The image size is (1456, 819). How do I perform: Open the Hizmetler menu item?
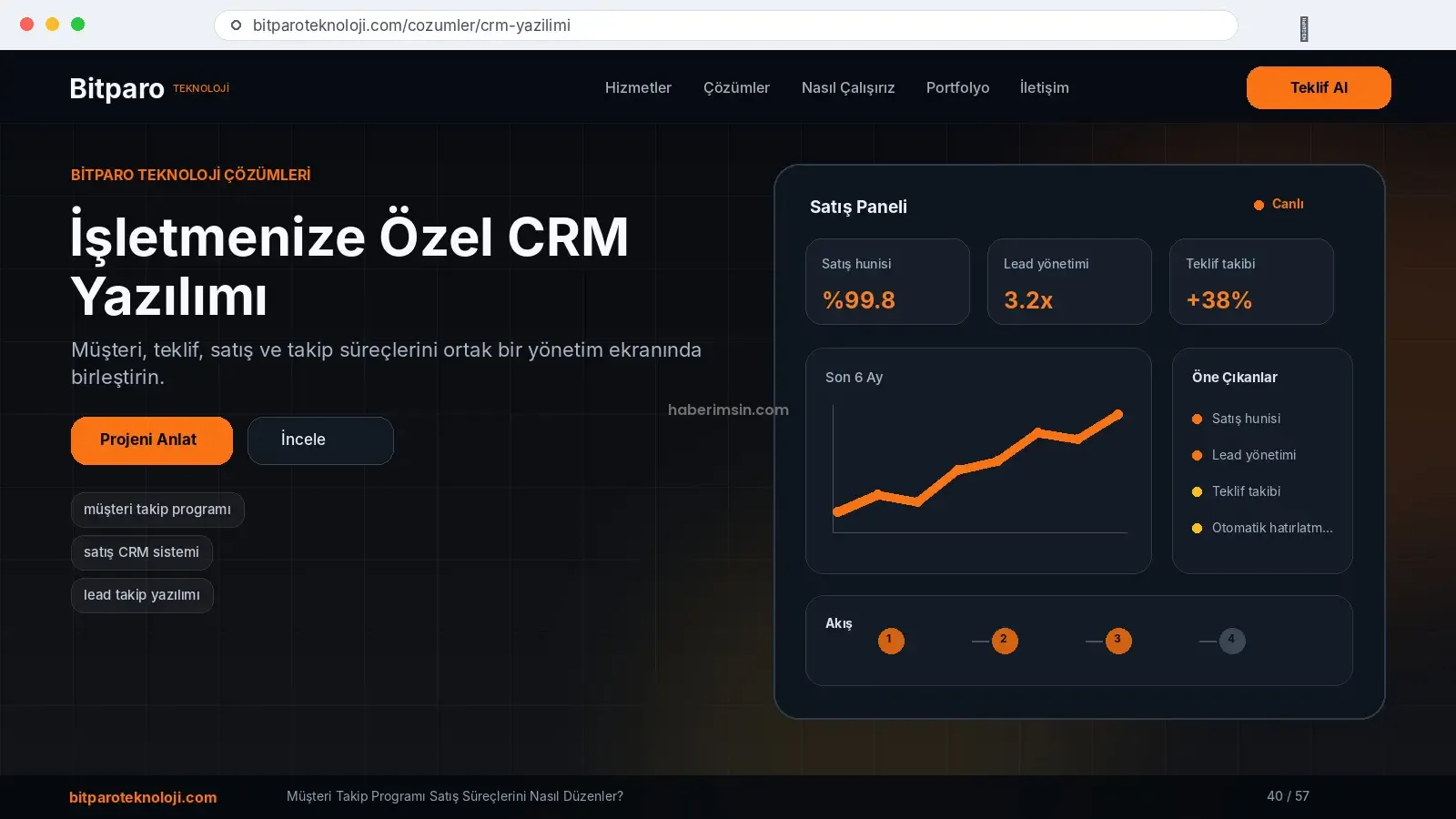[x=638, y=87]
